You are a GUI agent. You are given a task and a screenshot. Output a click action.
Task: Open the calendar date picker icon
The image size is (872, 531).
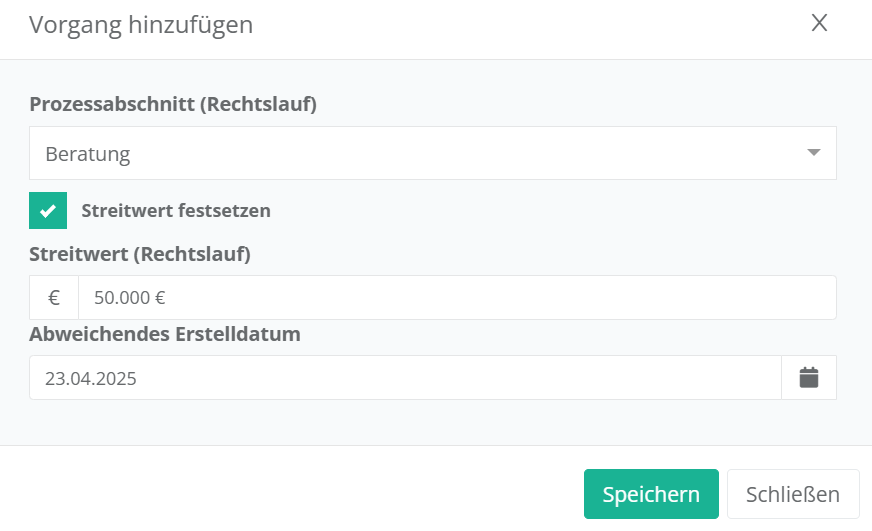point(809,377)
